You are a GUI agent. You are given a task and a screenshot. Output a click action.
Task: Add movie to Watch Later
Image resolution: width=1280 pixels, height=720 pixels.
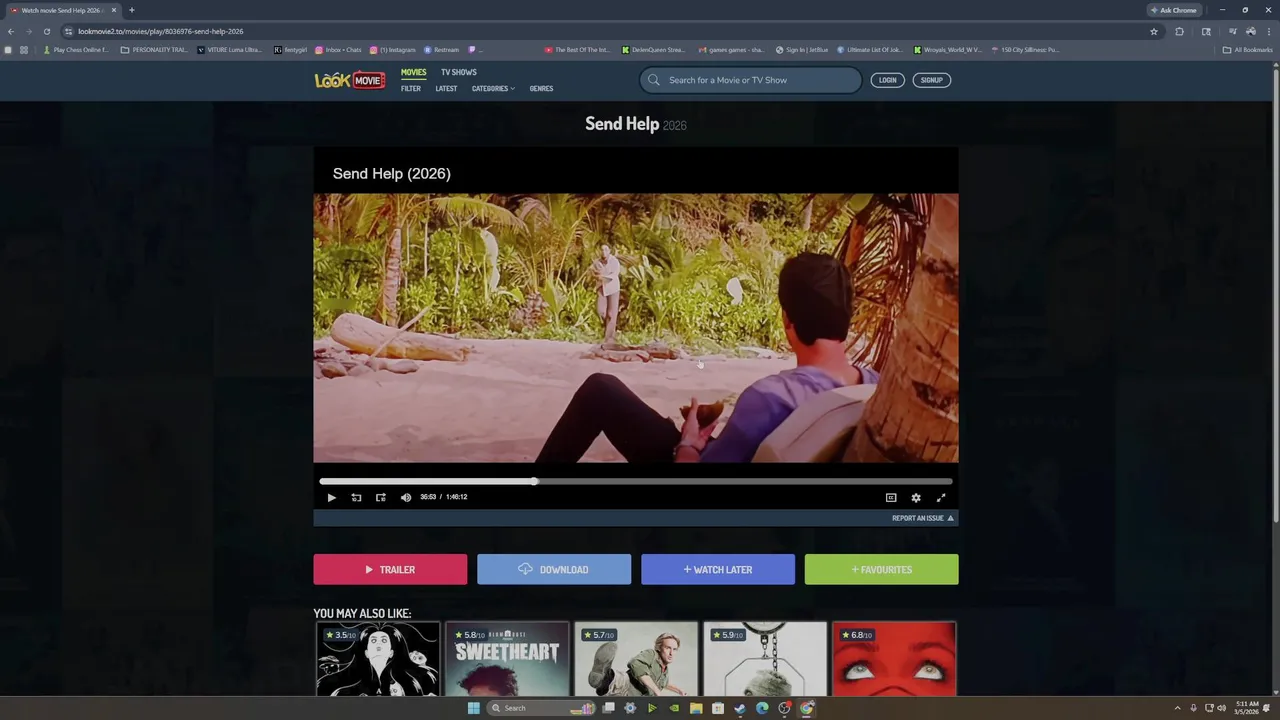tap(718, 569)
